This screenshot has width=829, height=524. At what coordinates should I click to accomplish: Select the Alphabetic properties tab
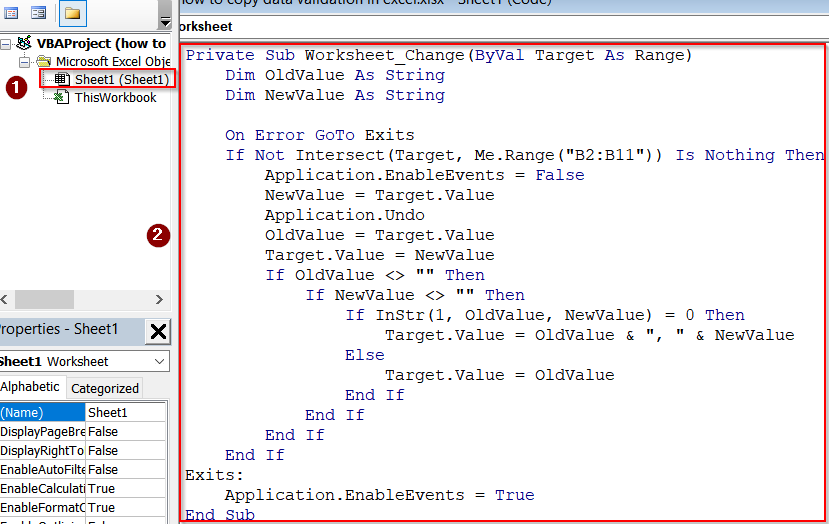[x=31, y=388]
